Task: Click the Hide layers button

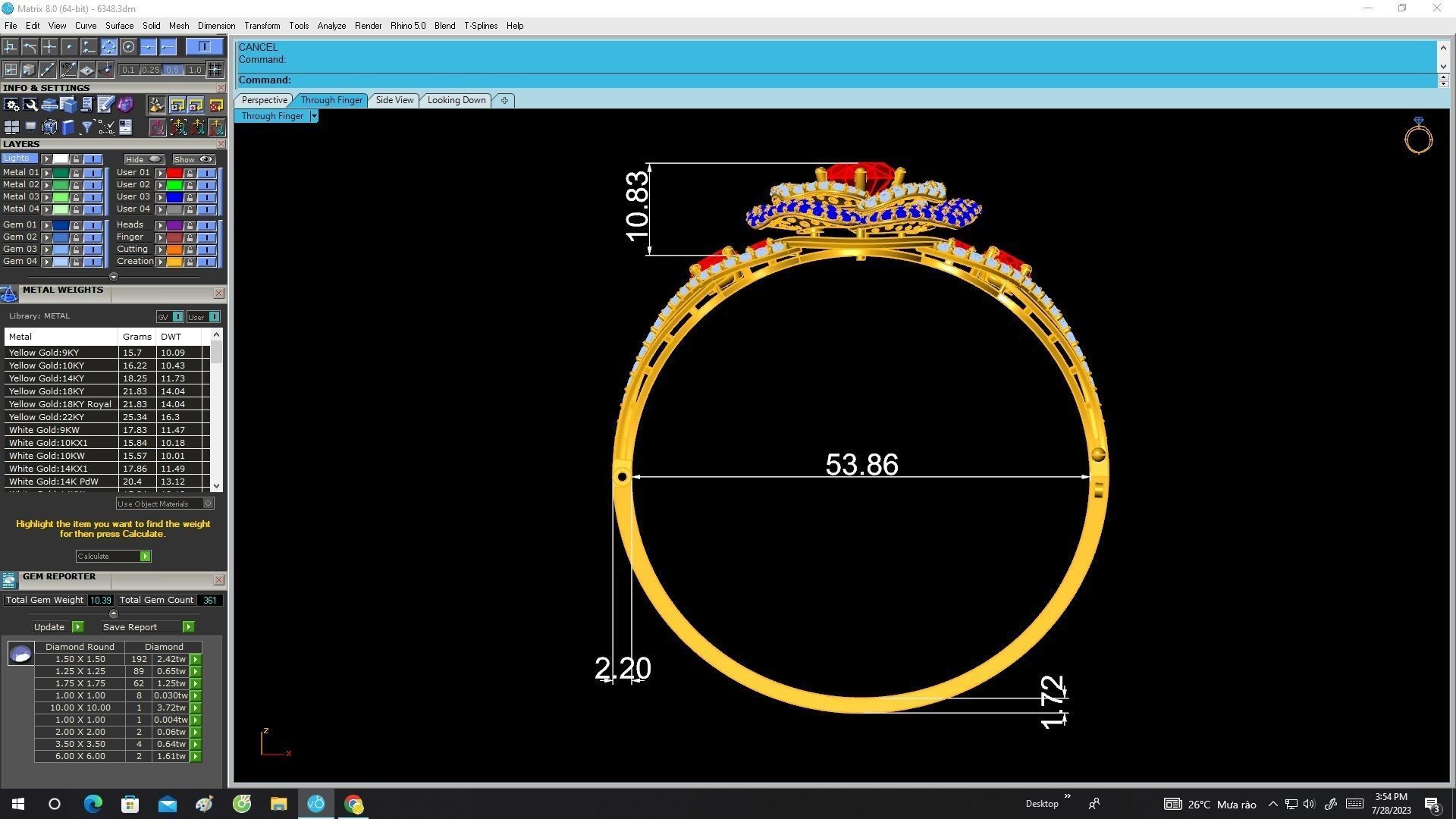Action: [x=144, y=159]
